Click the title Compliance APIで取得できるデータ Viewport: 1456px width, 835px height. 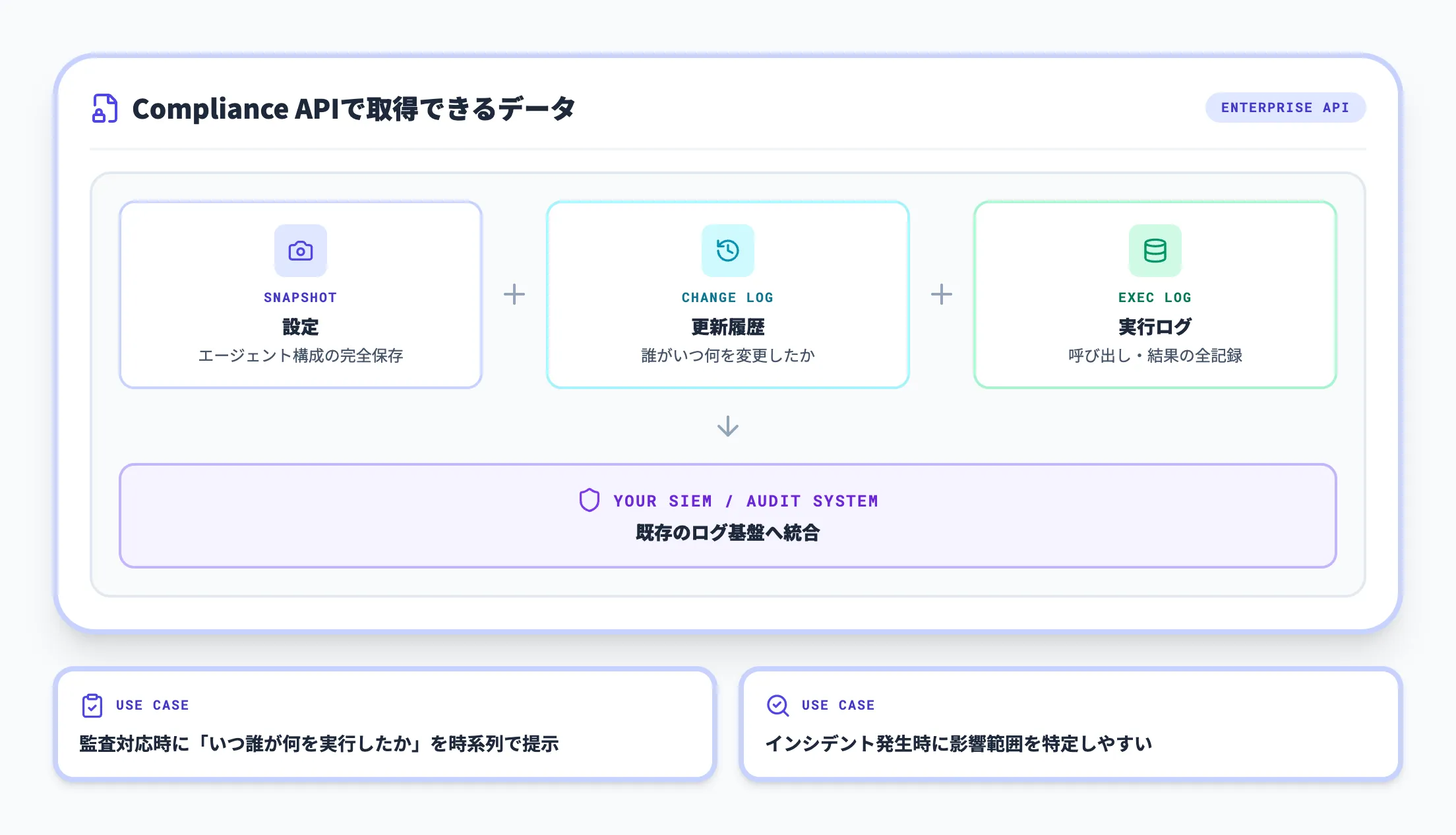[x=353, y=109]
